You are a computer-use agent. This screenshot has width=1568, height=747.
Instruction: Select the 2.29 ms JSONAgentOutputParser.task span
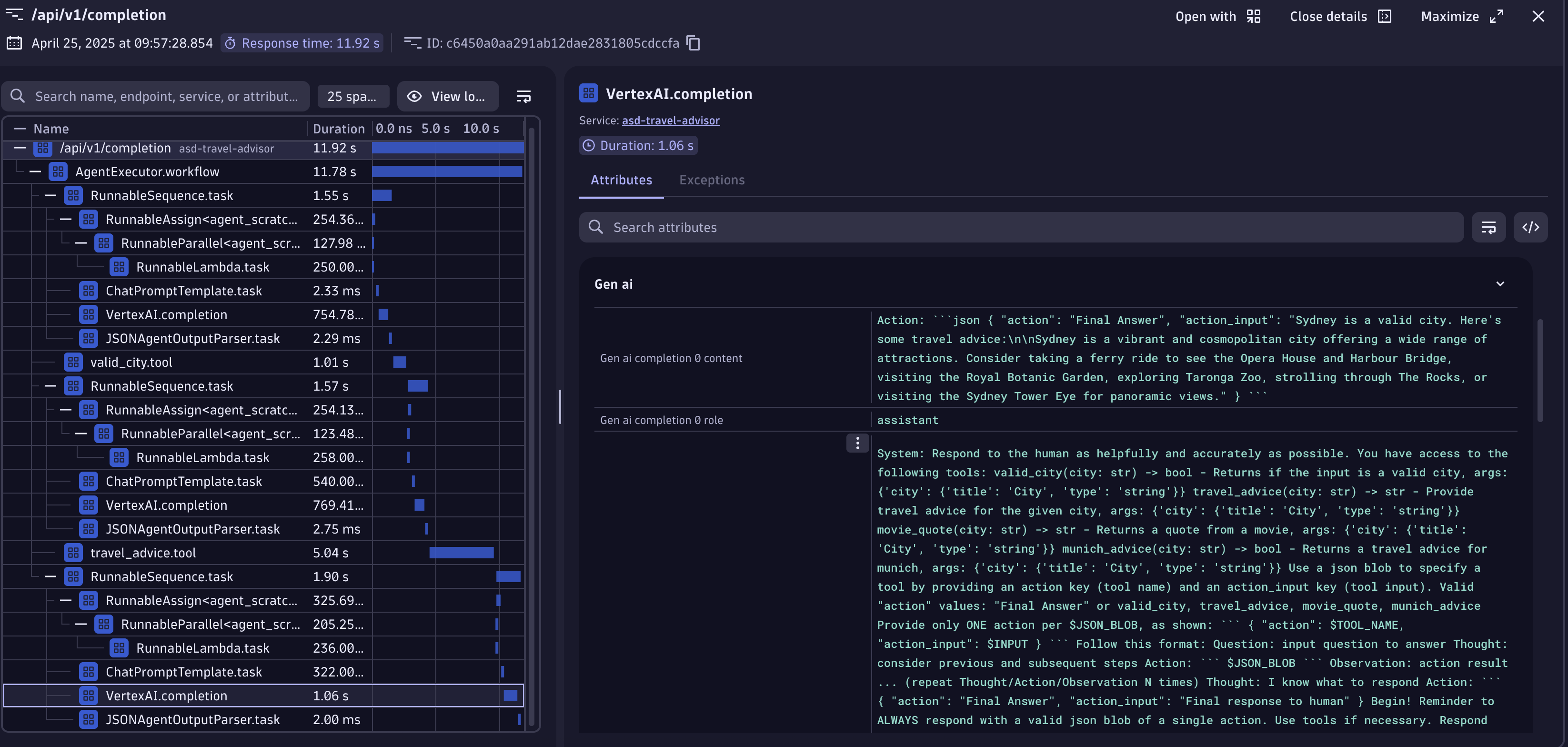coord(263,339)
